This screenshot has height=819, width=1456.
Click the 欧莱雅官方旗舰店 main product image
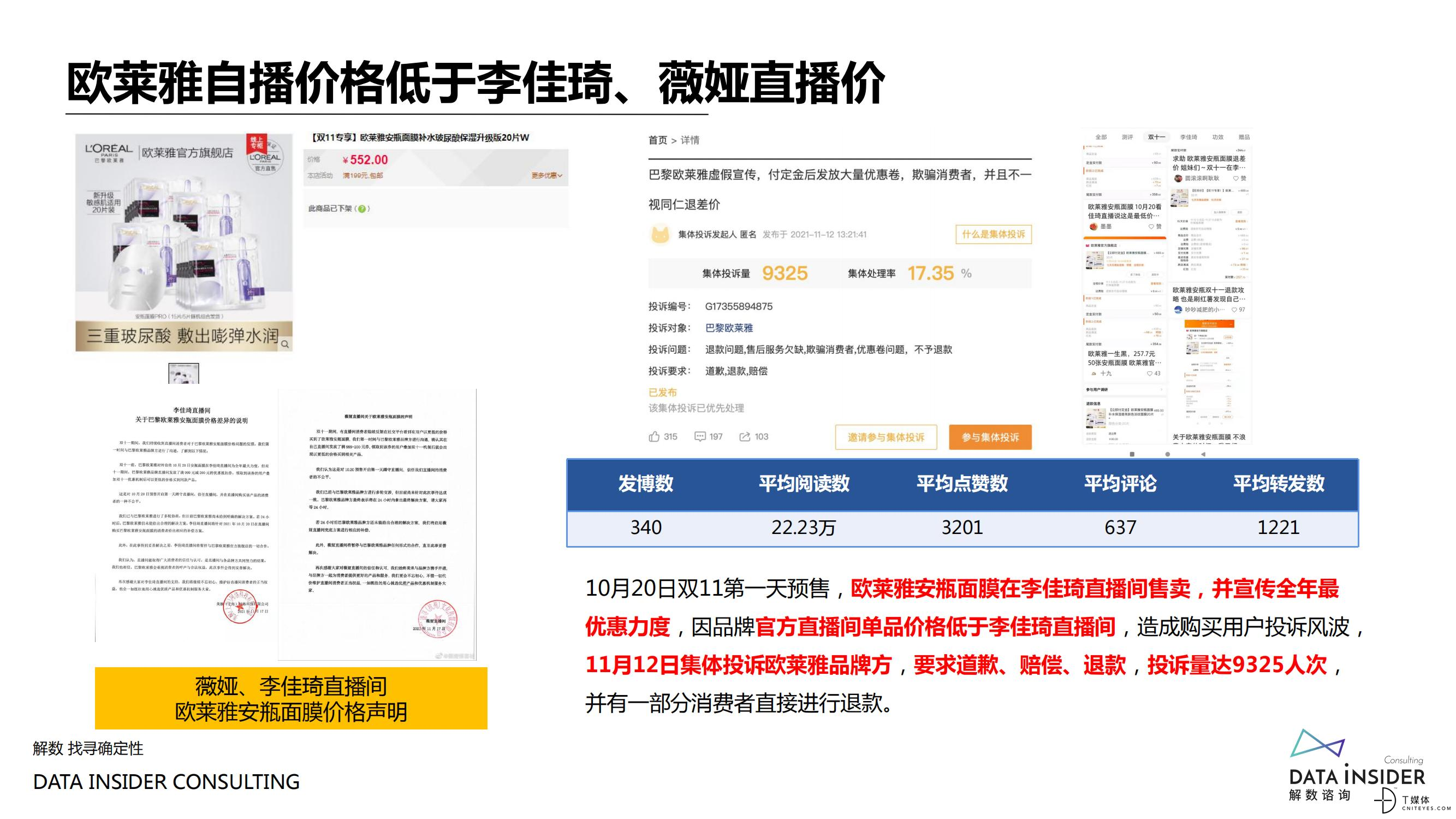tap(185, 243)
